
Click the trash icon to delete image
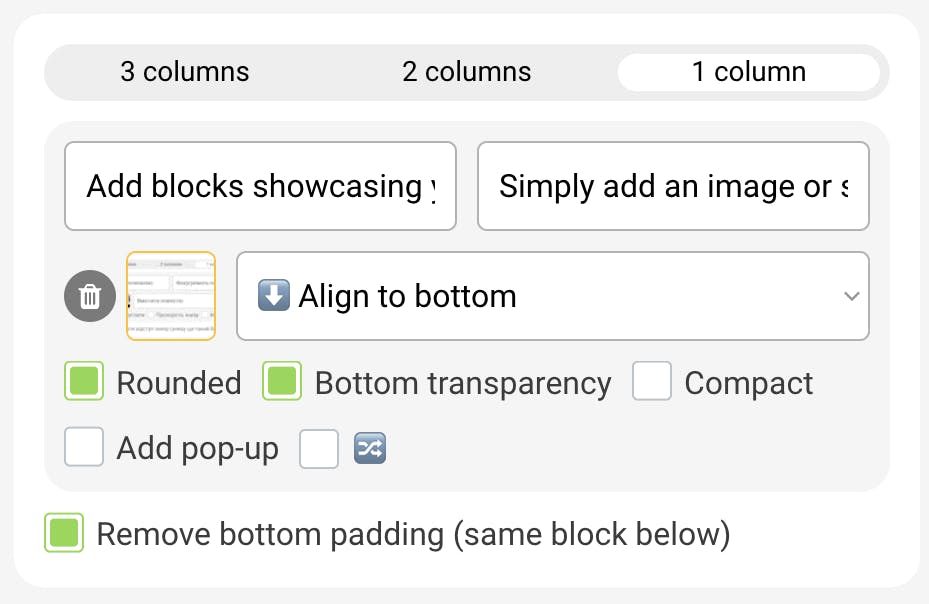(90, 297)
